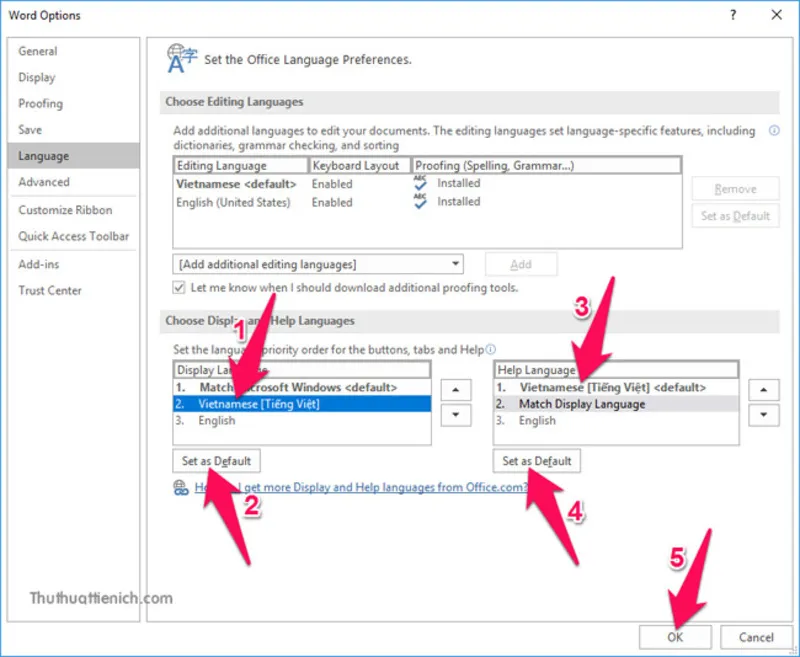Open the Save options category
This screenshot has height=657, width=800.
73,130
